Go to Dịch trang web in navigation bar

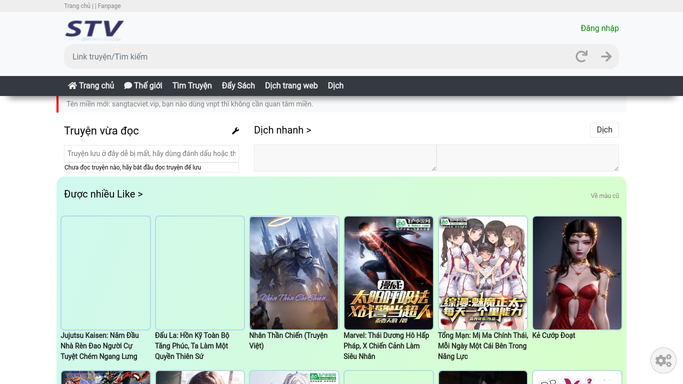291,86
